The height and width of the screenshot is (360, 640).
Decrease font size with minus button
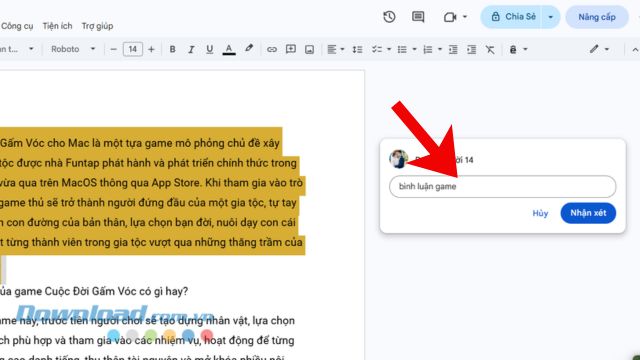113,49
